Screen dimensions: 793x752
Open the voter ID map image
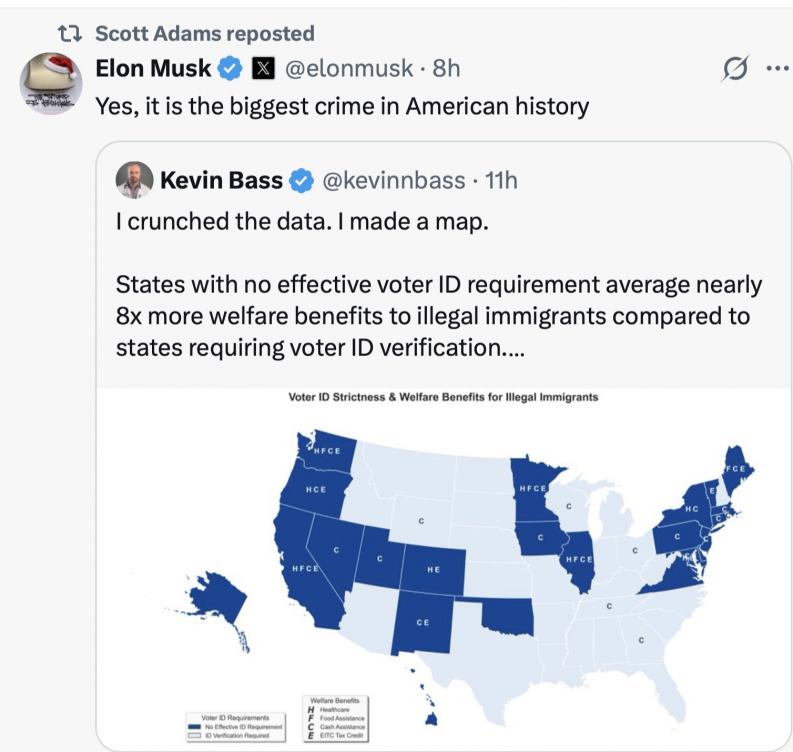coord(443,560)
